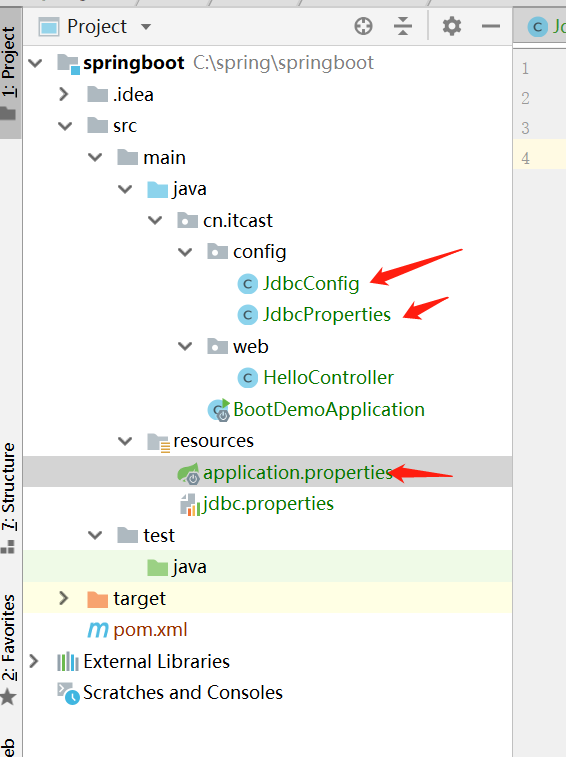
Task: Click the C:\spring\springboot path text
Action: coord(283,63)
